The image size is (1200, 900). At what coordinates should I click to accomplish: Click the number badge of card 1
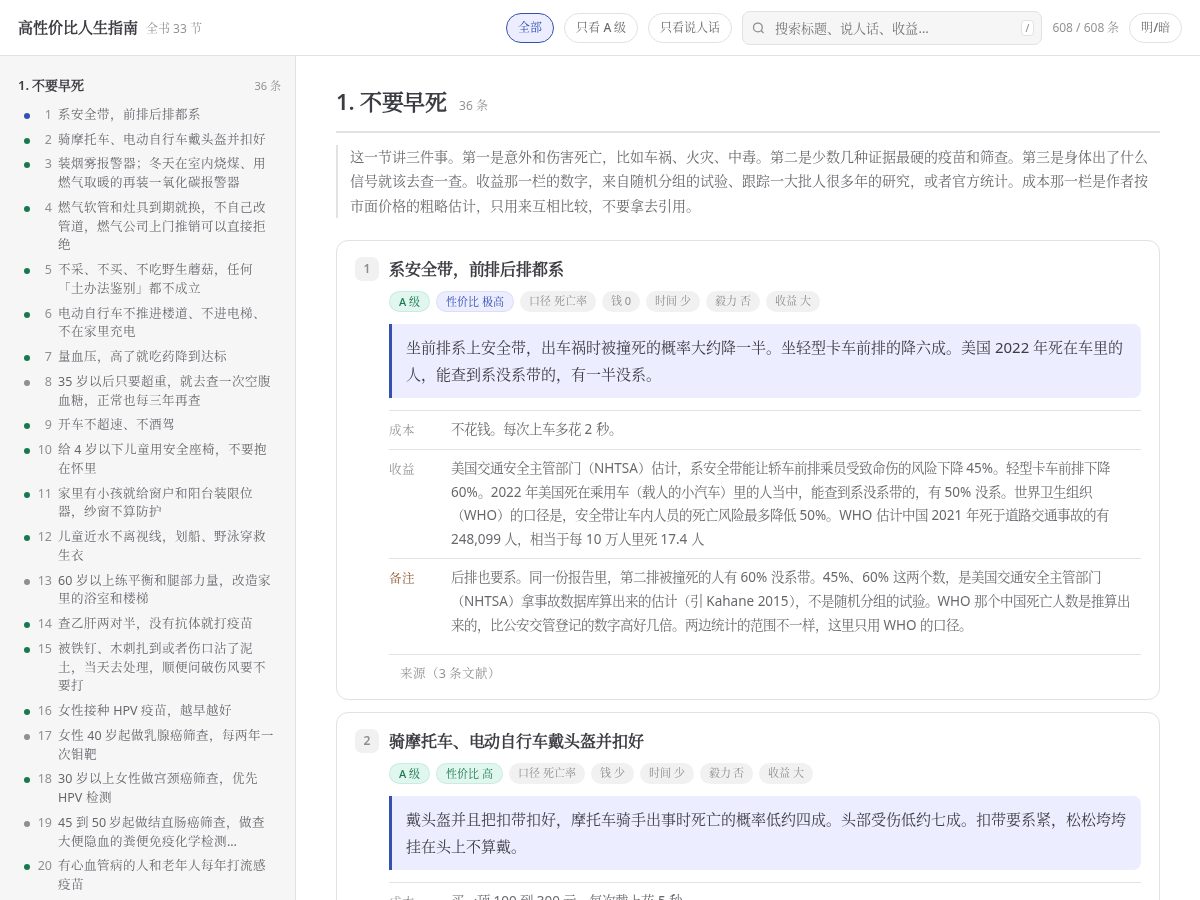[x=367, y=269]
